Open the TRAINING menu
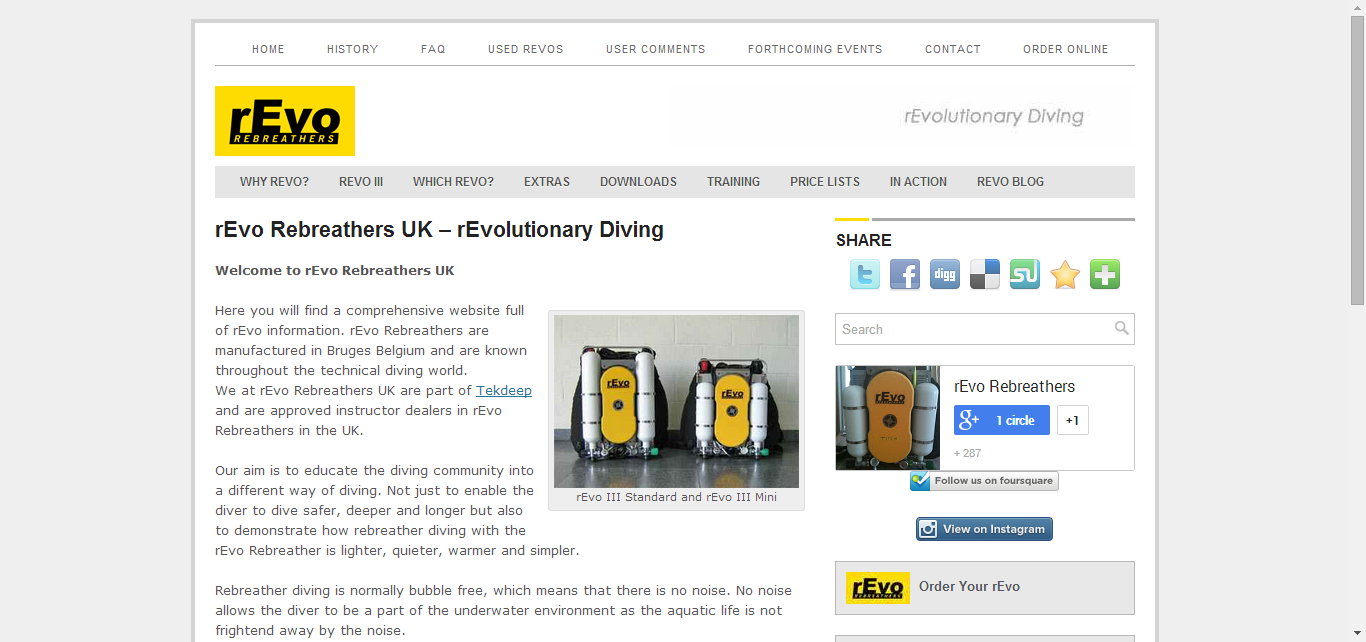Screen dimensions: 1366x642 [x=733, y=182]
